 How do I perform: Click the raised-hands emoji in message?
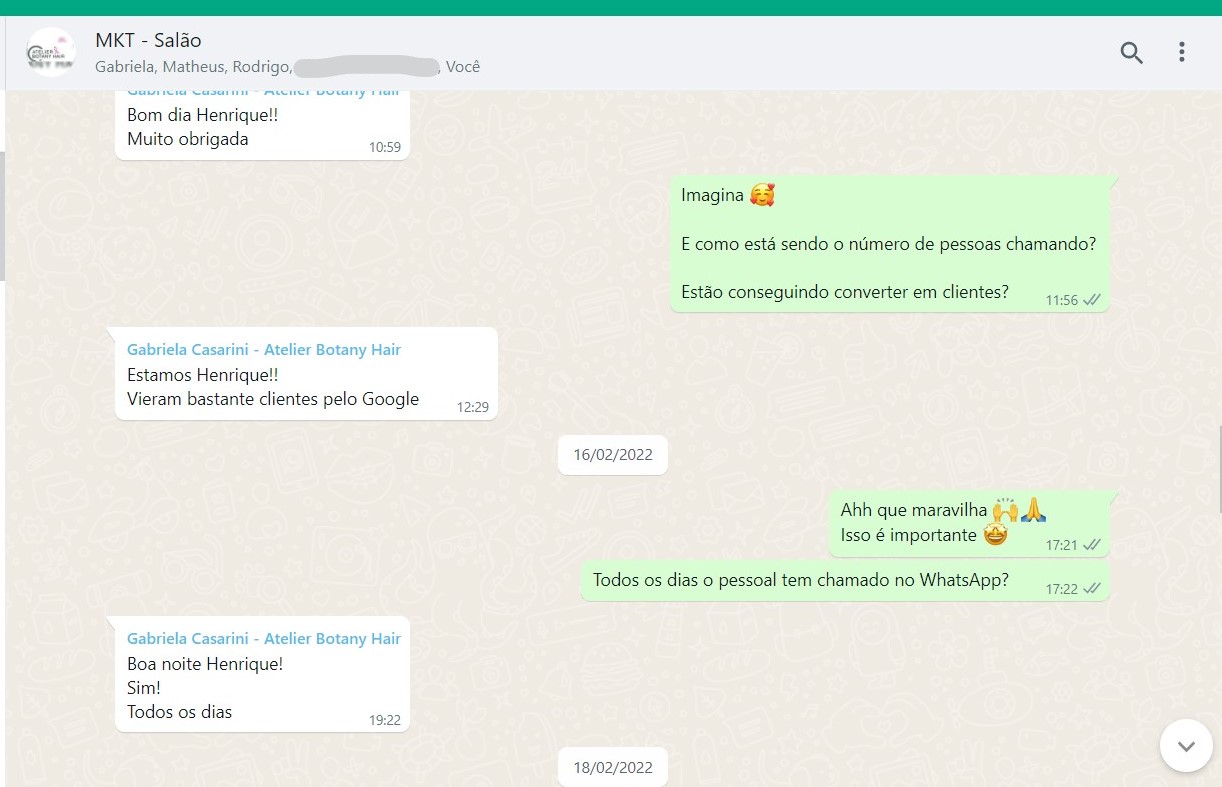[1005, 510]
